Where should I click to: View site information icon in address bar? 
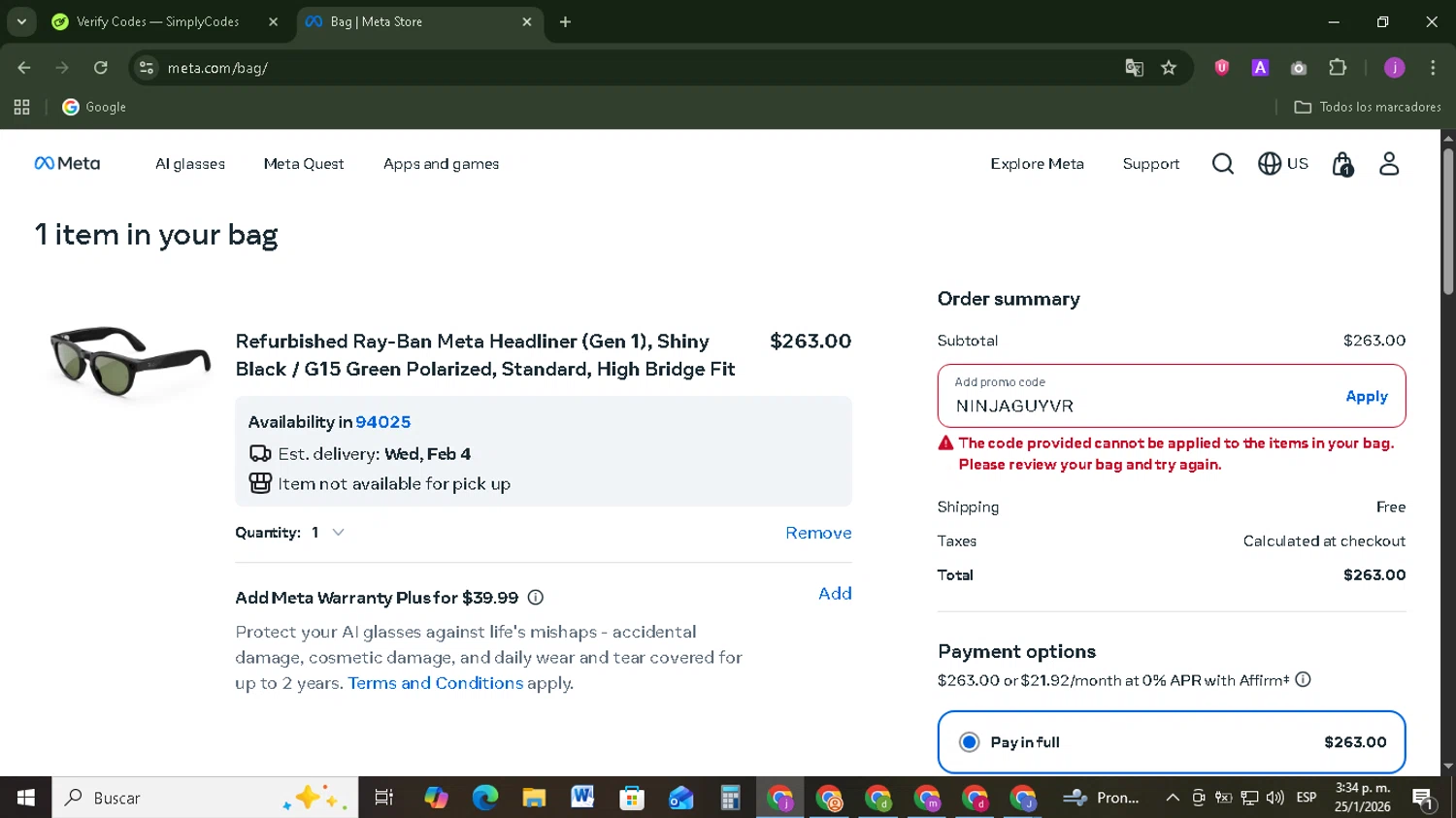[147, 67]
